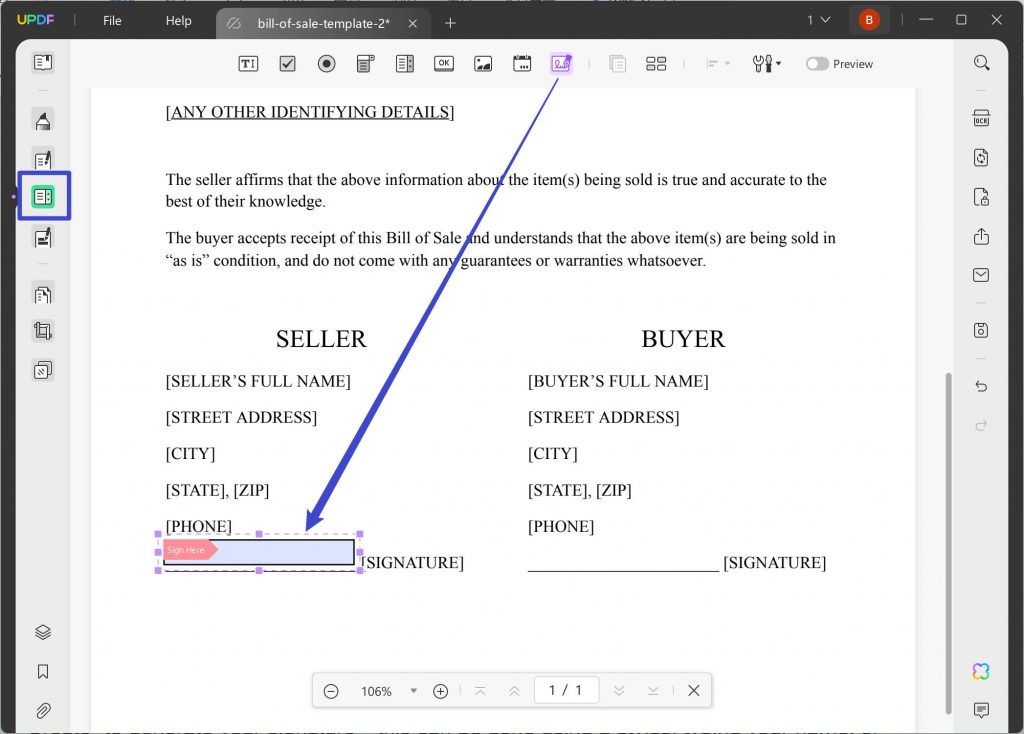This screenshot has width=1024, height=734.
Task: Select the Text field tool
Action: (247, 63)
